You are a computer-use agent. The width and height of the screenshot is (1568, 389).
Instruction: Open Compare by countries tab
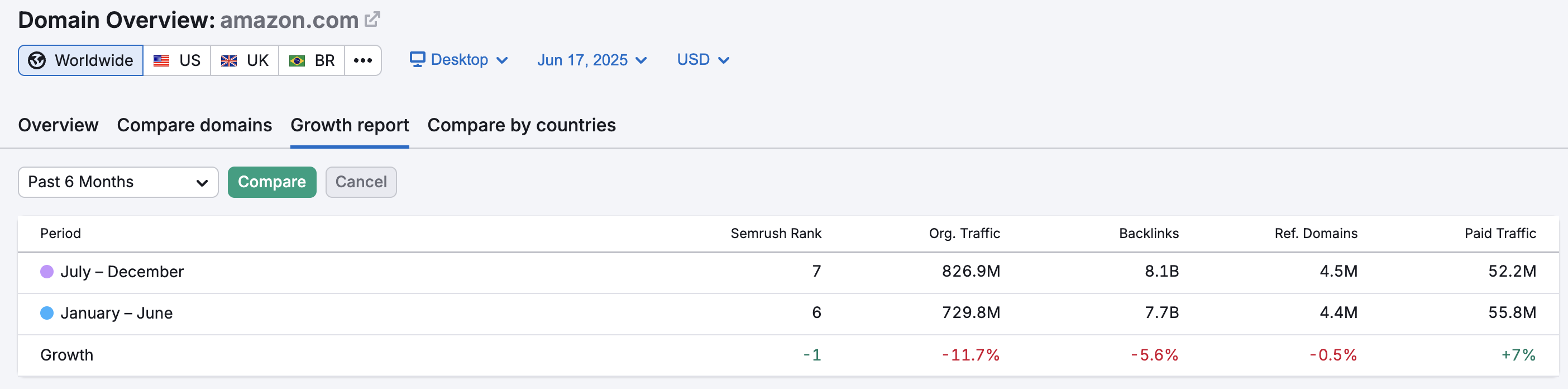(521, 125)
